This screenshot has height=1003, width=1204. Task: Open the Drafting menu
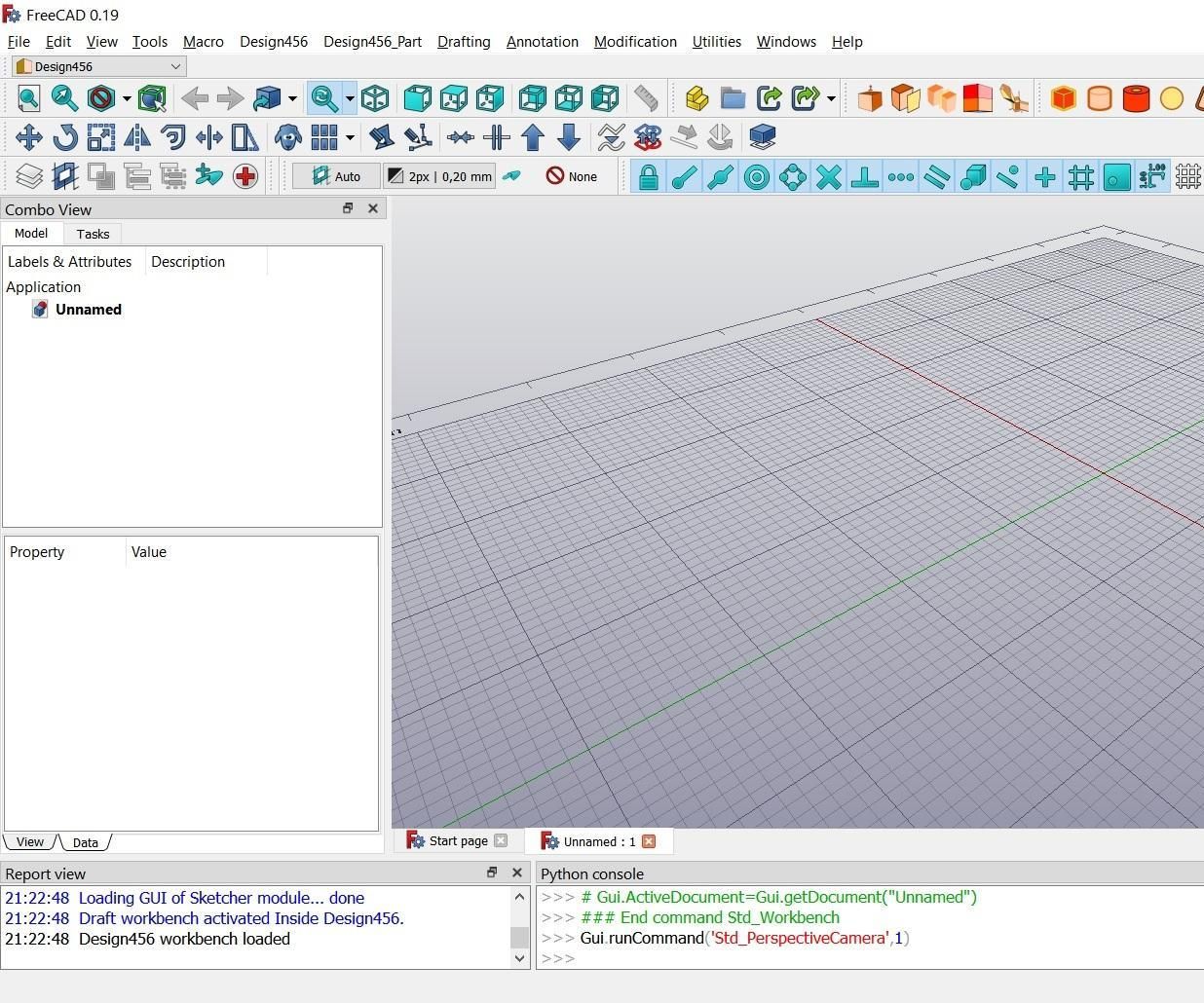point(464,42)
